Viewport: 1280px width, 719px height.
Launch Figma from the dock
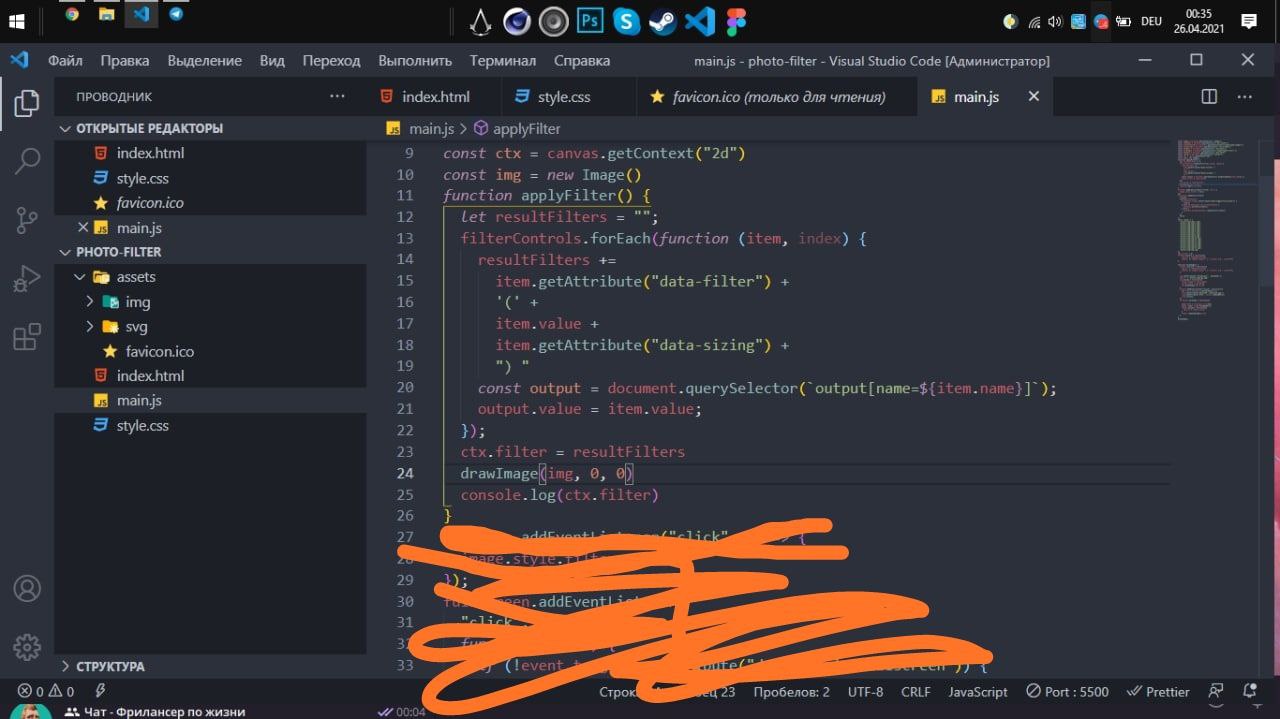[x=737, y=20]
